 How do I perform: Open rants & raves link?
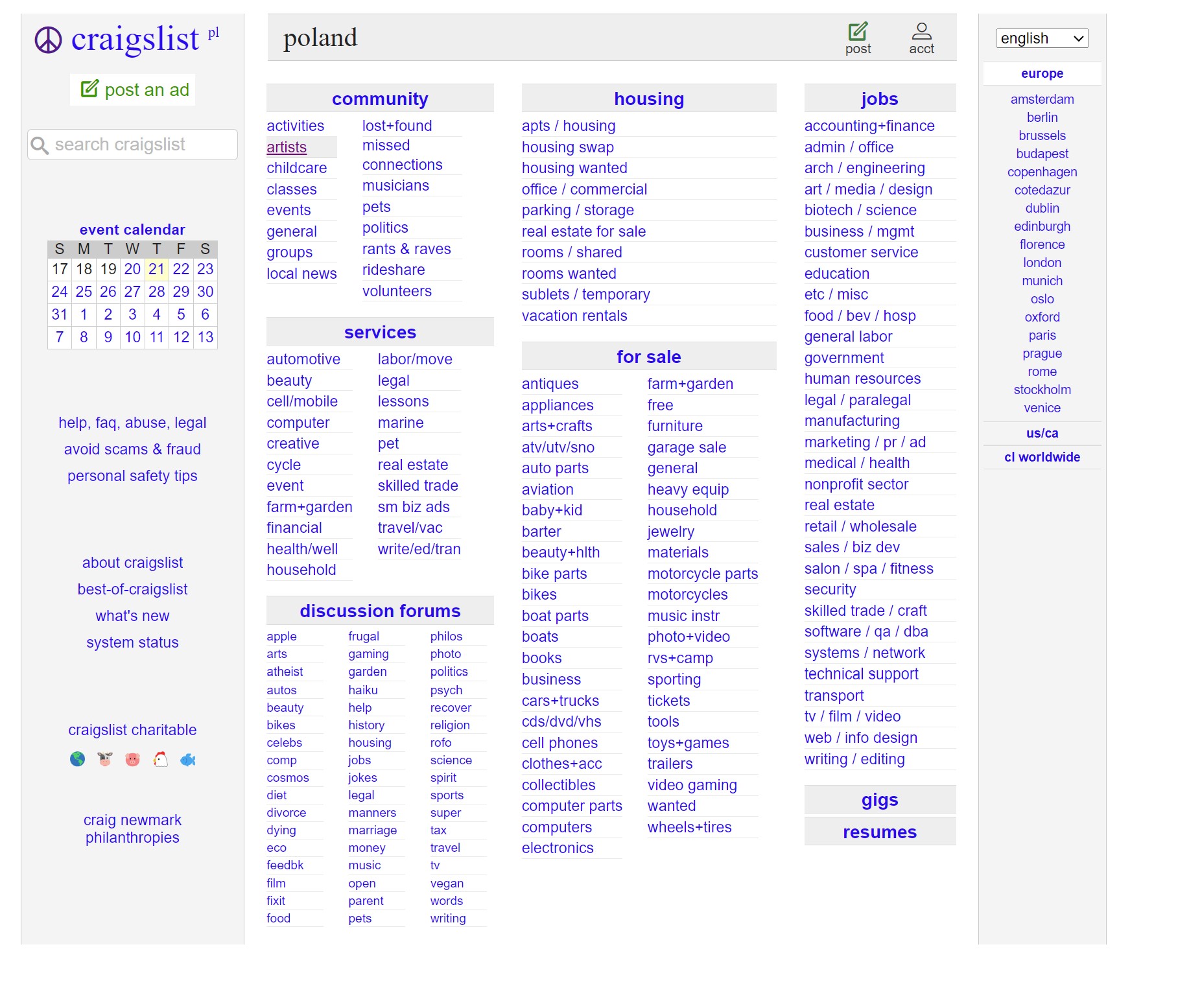tap(406, 249)
